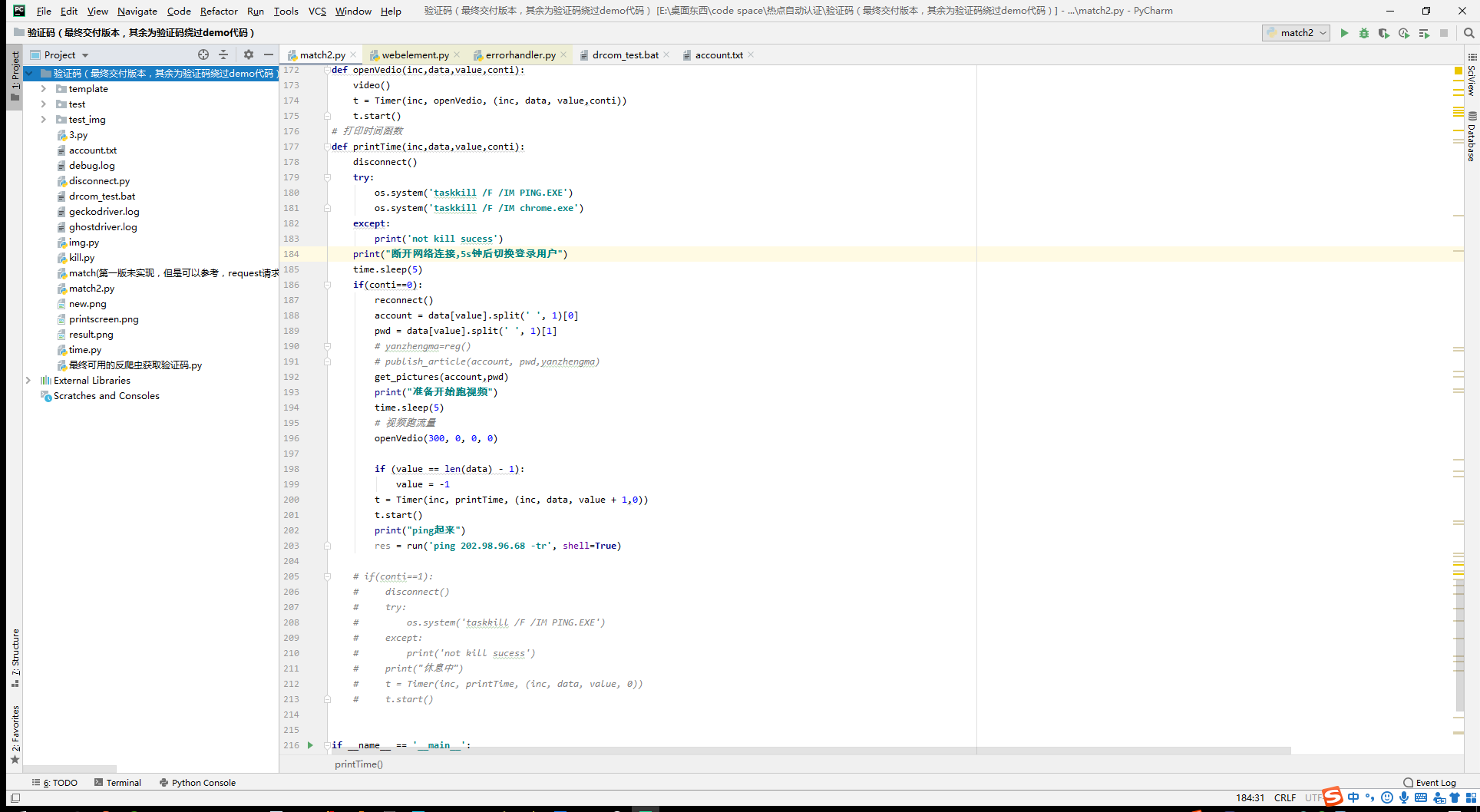Viewport: 1480px width, 812px height.
Task: Open the Terminal tool window
Action: [x=117, y=783]
